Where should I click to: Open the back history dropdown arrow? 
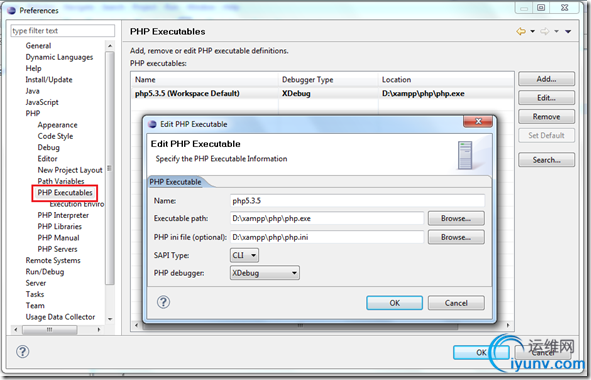(533, 32)
